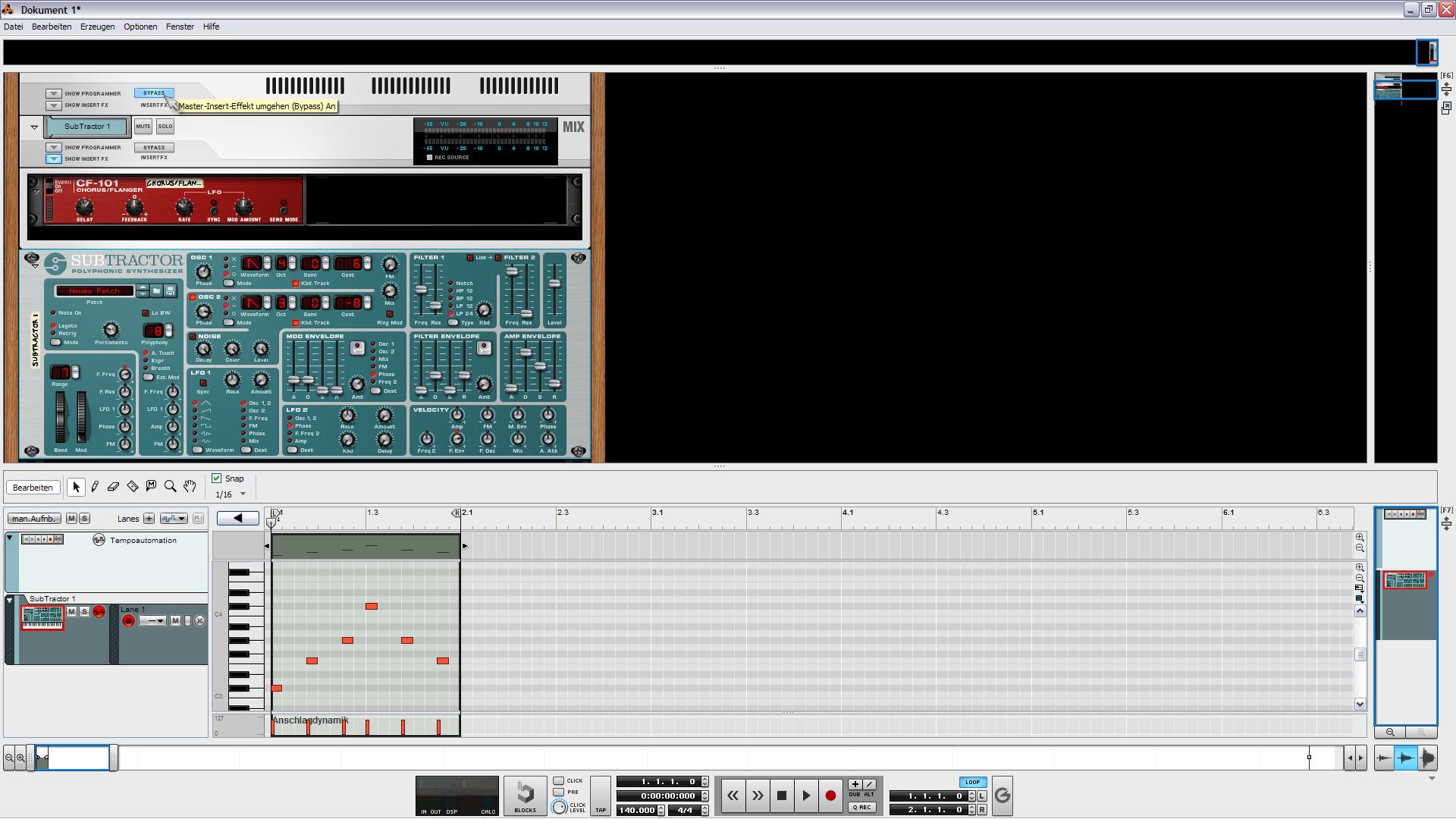Expand master Show Programmer arrow
This screenshot has width=1456, height=819.
(53, 94)
